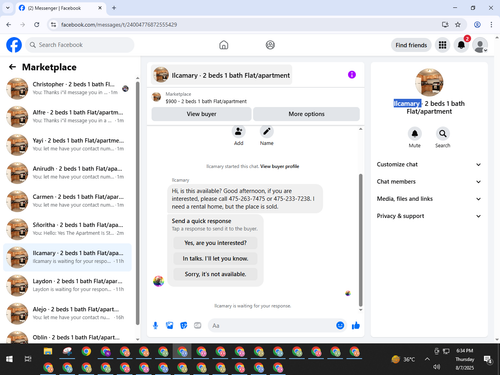Open the account profile avatar menu
Image resolution: width=500 pixels, height=375 pixels.
pos(480,45)
